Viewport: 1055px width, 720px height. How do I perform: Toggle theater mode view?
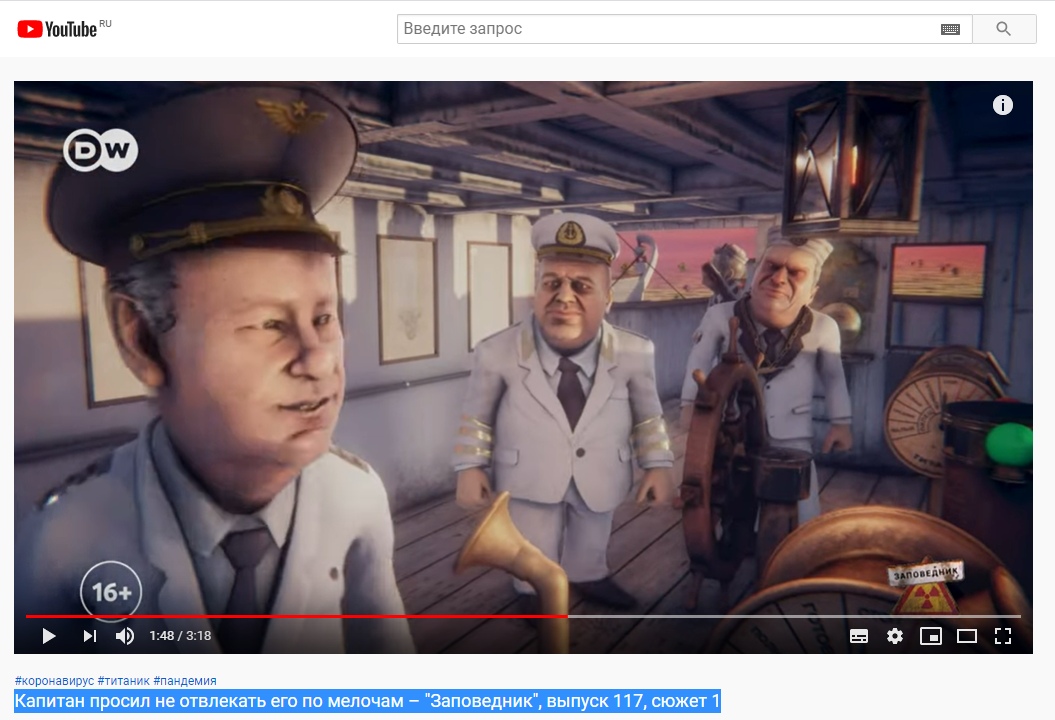coord(967,636)
